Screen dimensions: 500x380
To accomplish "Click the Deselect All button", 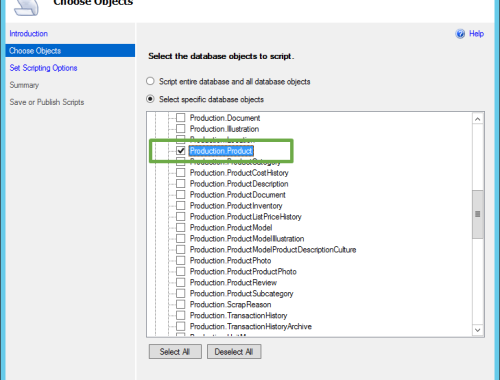I will pyautogui.click(x=234, y=352).
